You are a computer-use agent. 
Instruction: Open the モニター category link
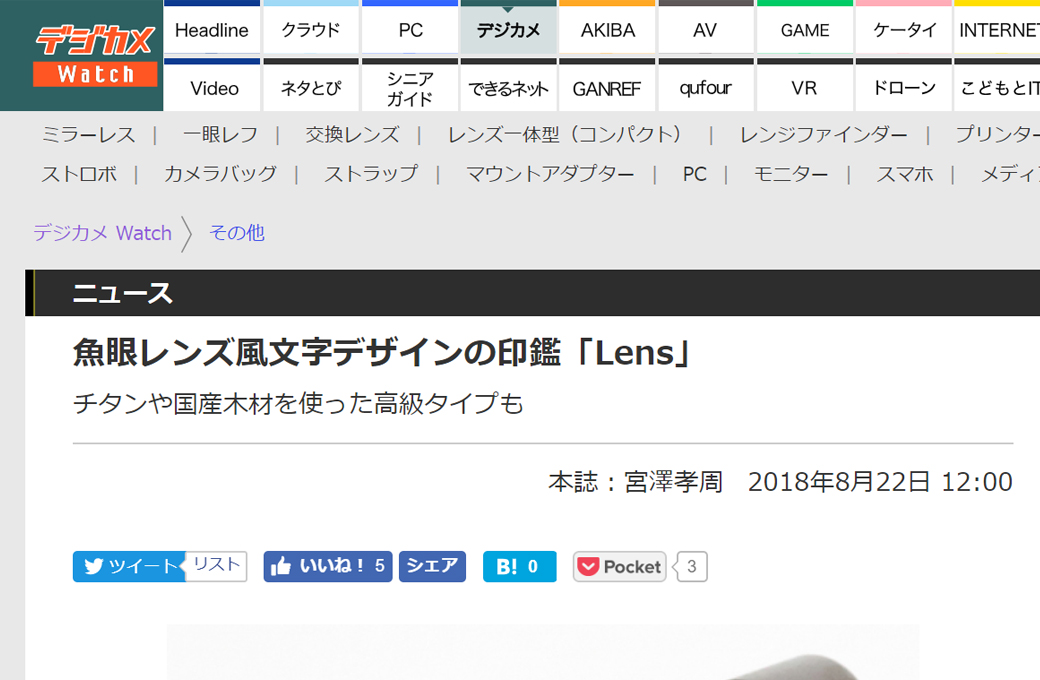point(791,174)
